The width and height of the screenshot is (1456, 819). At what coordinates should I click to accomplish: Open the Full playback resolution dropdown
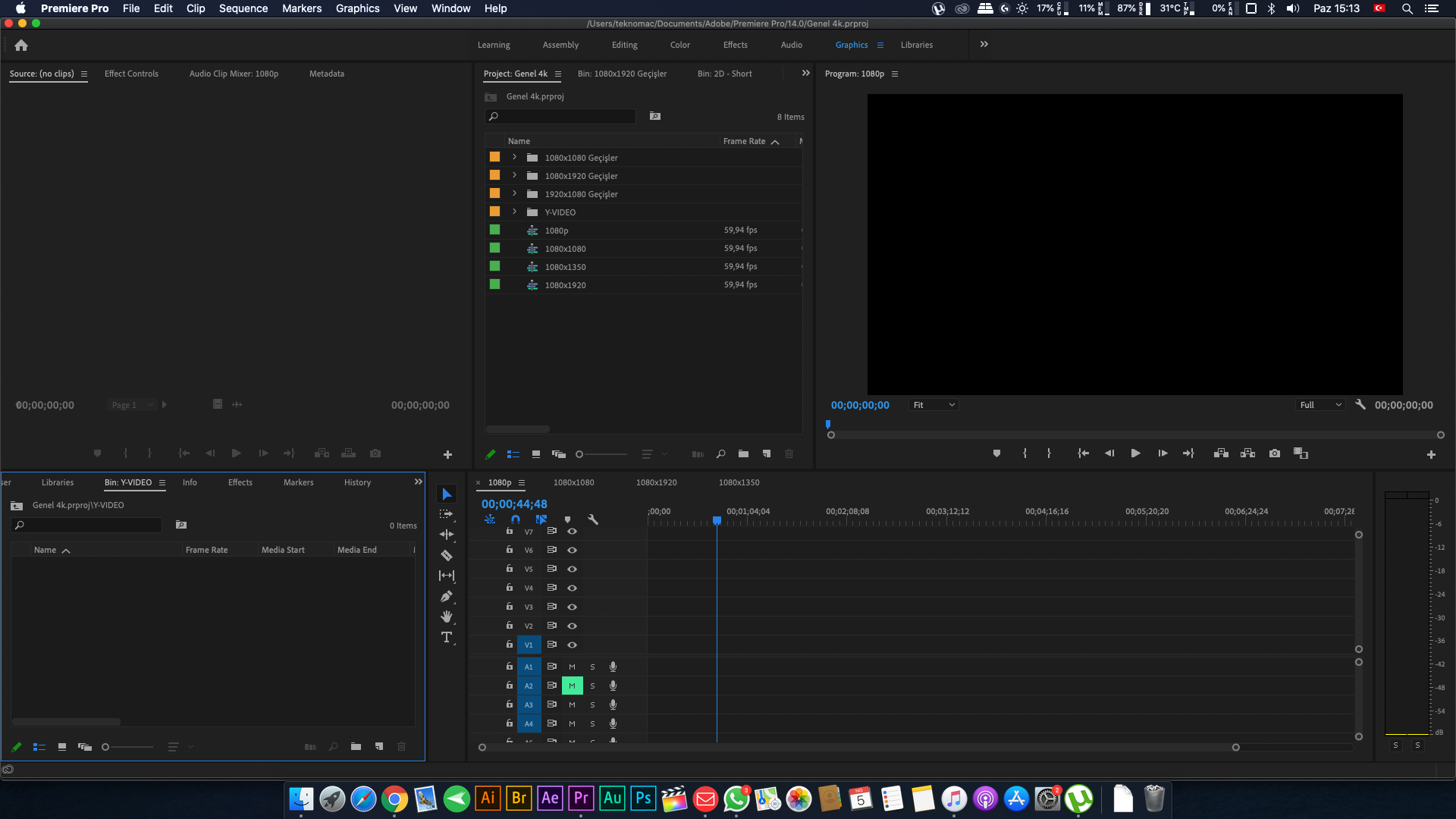(1321, 405)
